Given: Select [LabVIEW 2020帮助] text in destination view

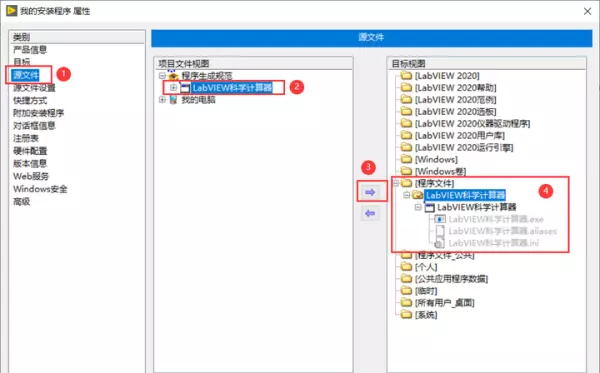Looking at the screenshot, I should pos(455,88).
